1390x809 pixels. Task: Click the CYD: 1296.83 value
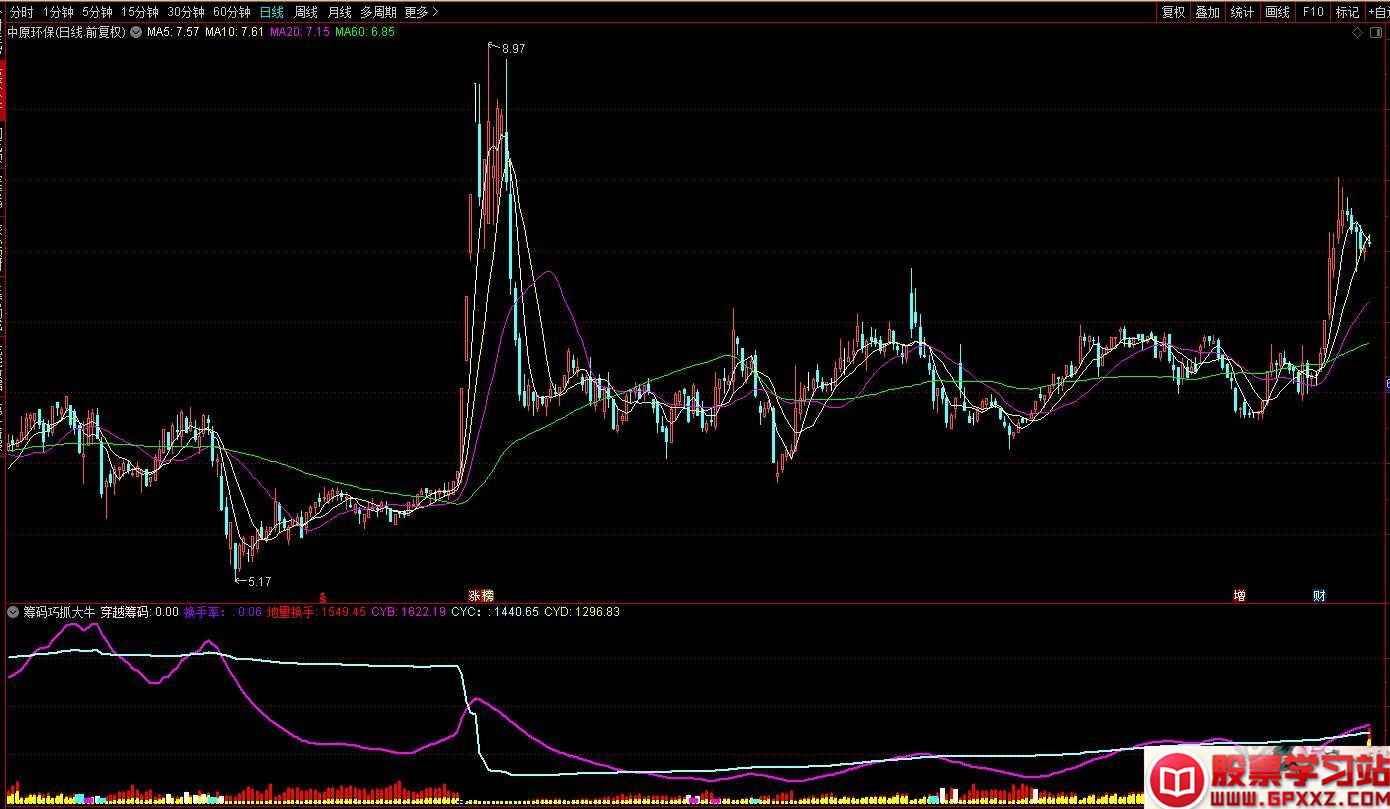coord(582,612)
